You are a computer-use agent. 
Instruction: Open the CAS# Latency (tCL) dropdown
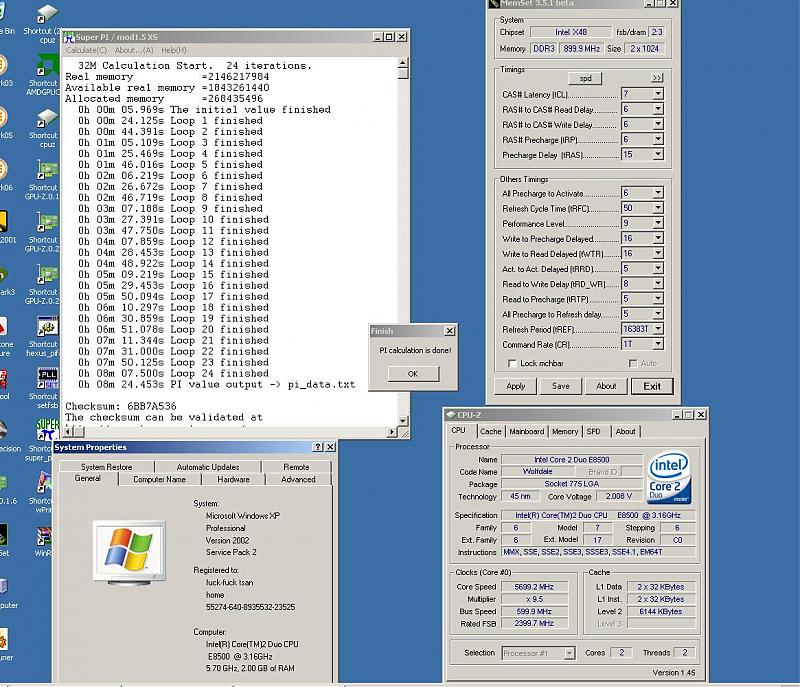658,94
